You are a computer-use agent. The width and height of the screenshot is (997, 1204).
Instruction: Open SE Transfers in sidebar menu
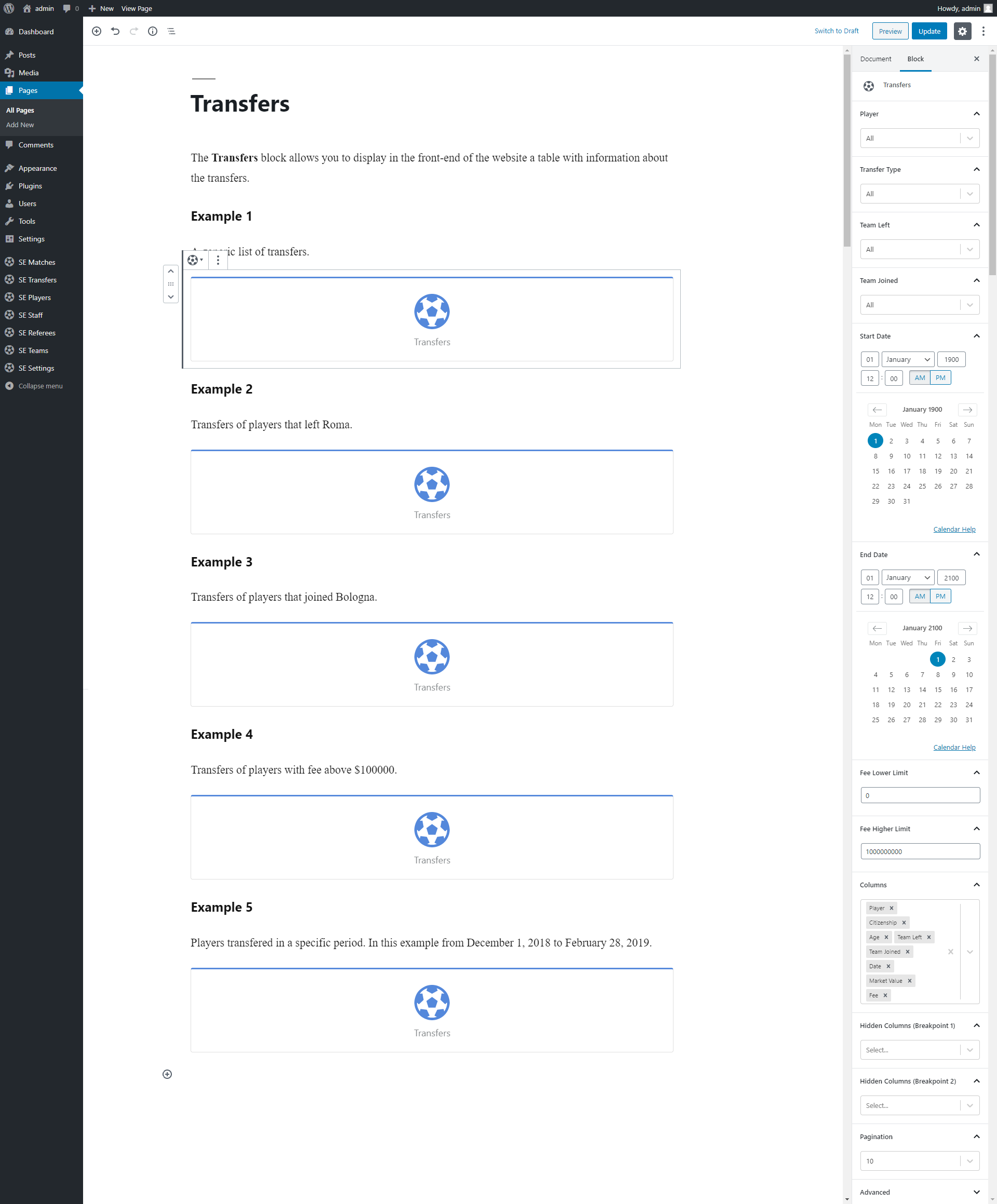coord(37,280)
